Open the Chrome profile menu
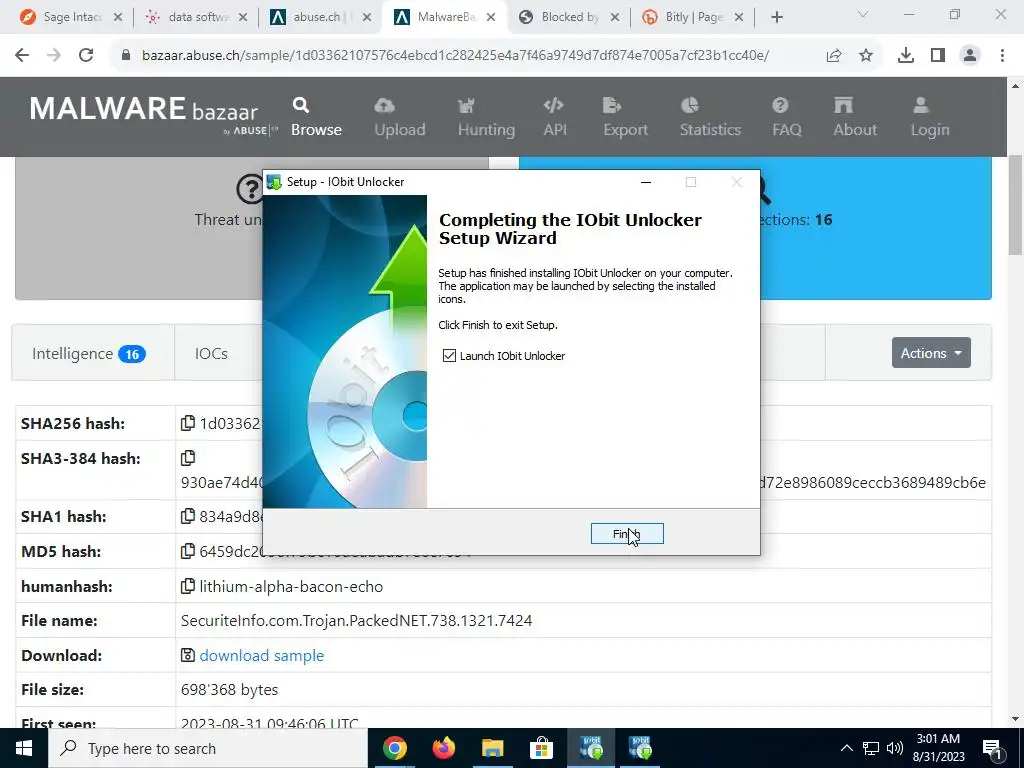Image resolution: width=1024 pixels, height=768 pixels. coord(970,56)
